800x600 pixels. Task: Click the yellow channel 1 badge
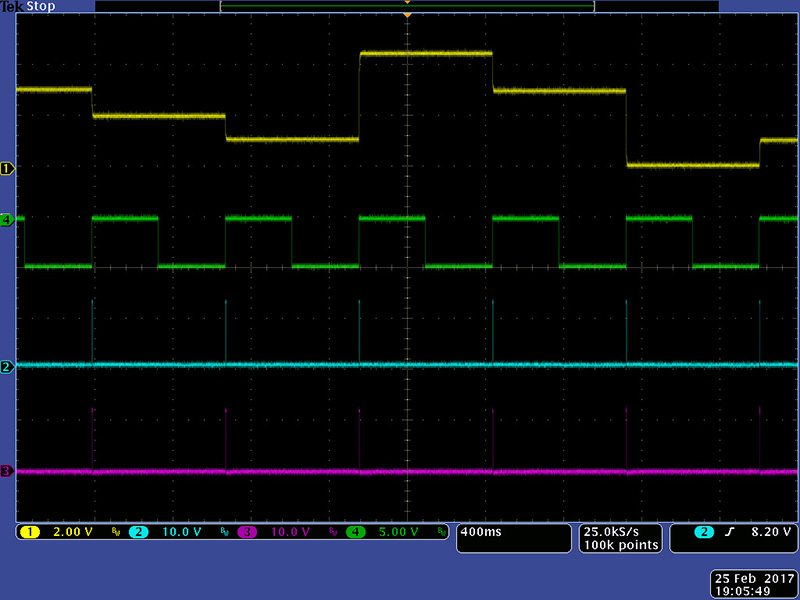(30, 532)
